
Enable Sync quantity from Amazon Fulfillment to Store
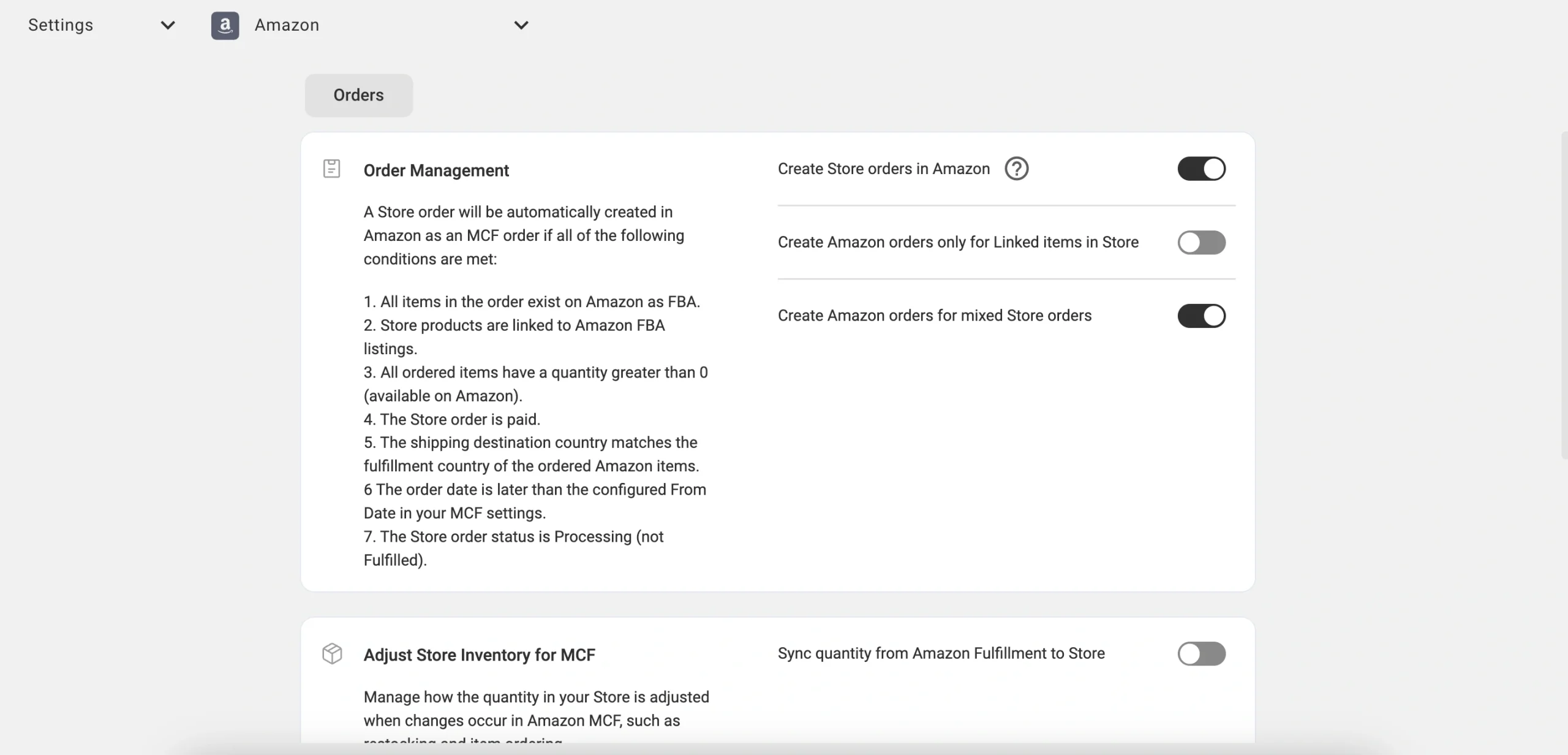[1201, 653]
